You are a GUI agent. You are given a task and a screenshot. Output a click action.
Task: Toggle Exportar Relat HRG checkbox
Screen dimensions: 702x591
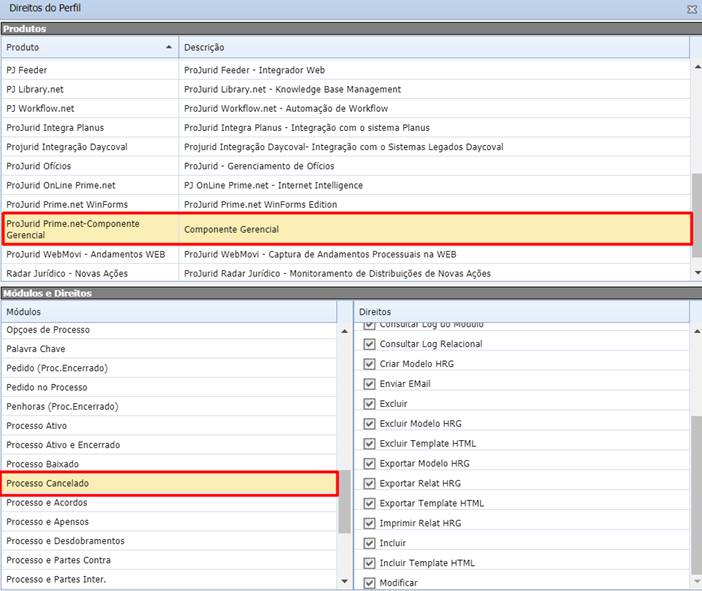369,483
